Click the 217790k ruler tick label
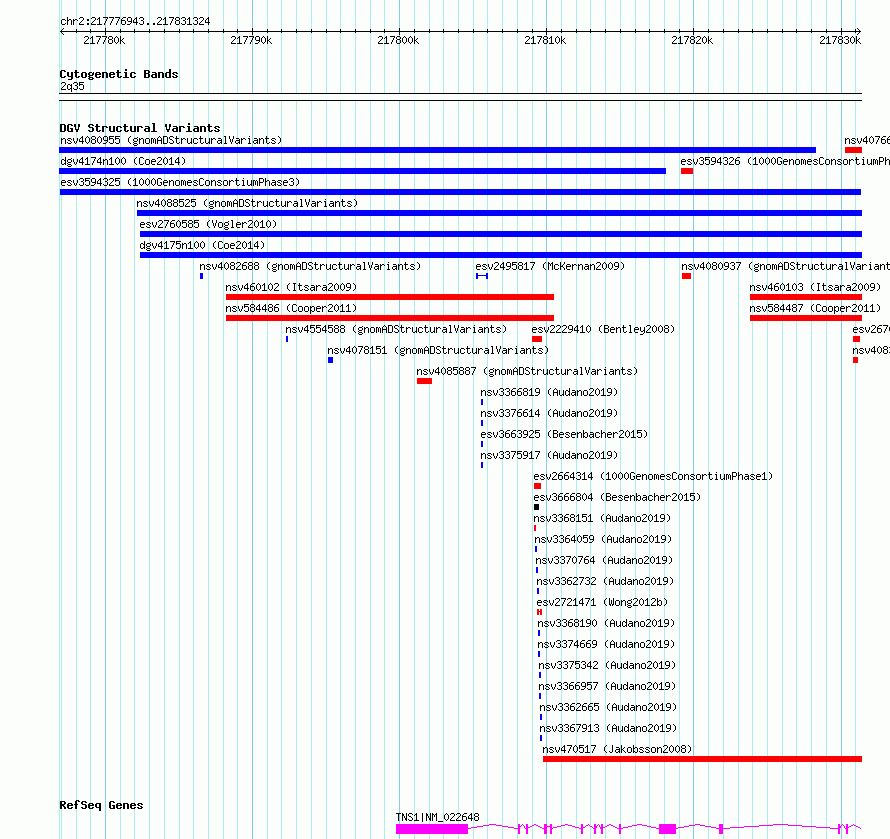 [x=251, y=40]
